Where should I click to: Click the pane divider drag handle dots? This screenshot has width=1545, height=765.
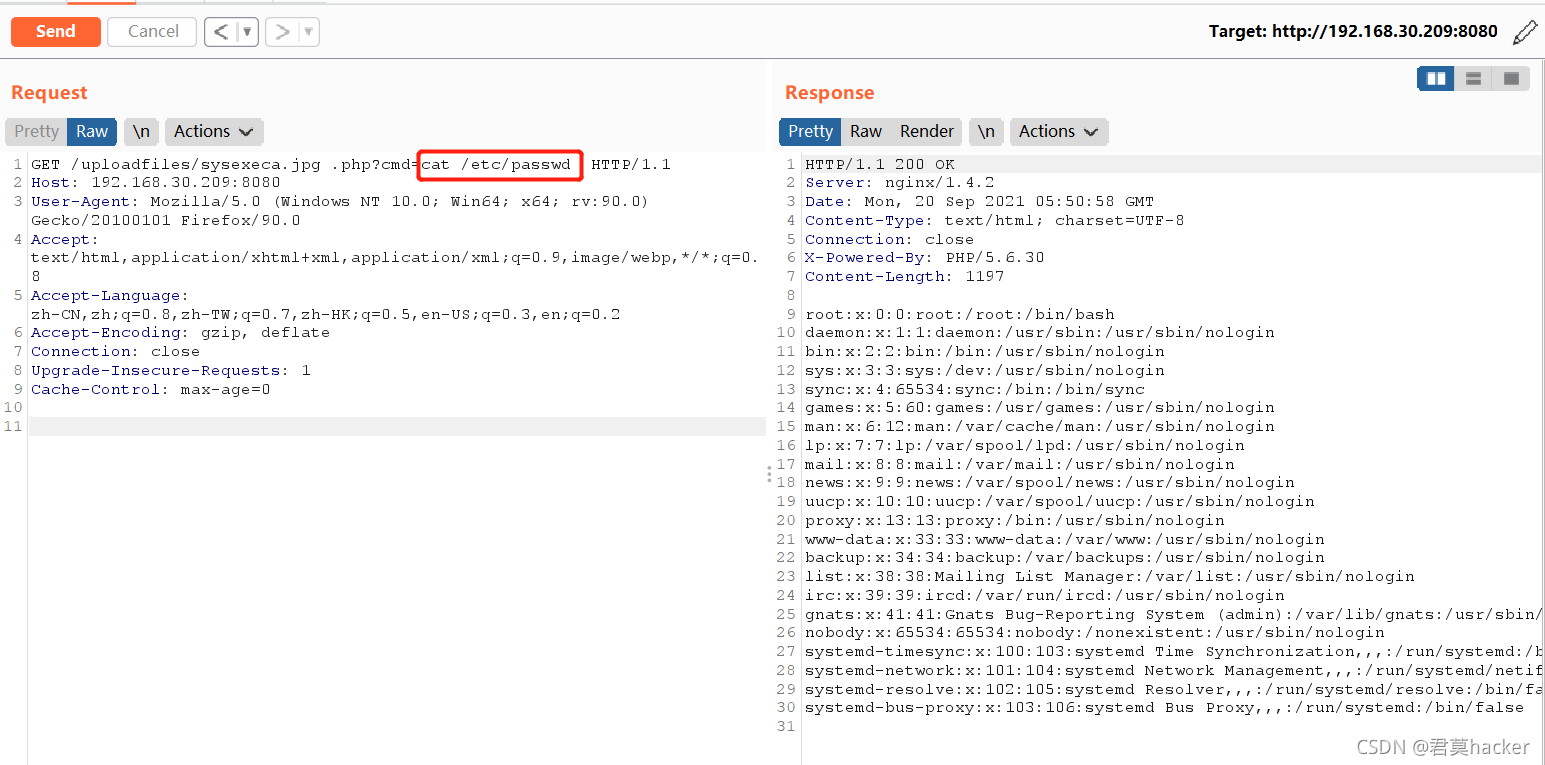(769, 473)
